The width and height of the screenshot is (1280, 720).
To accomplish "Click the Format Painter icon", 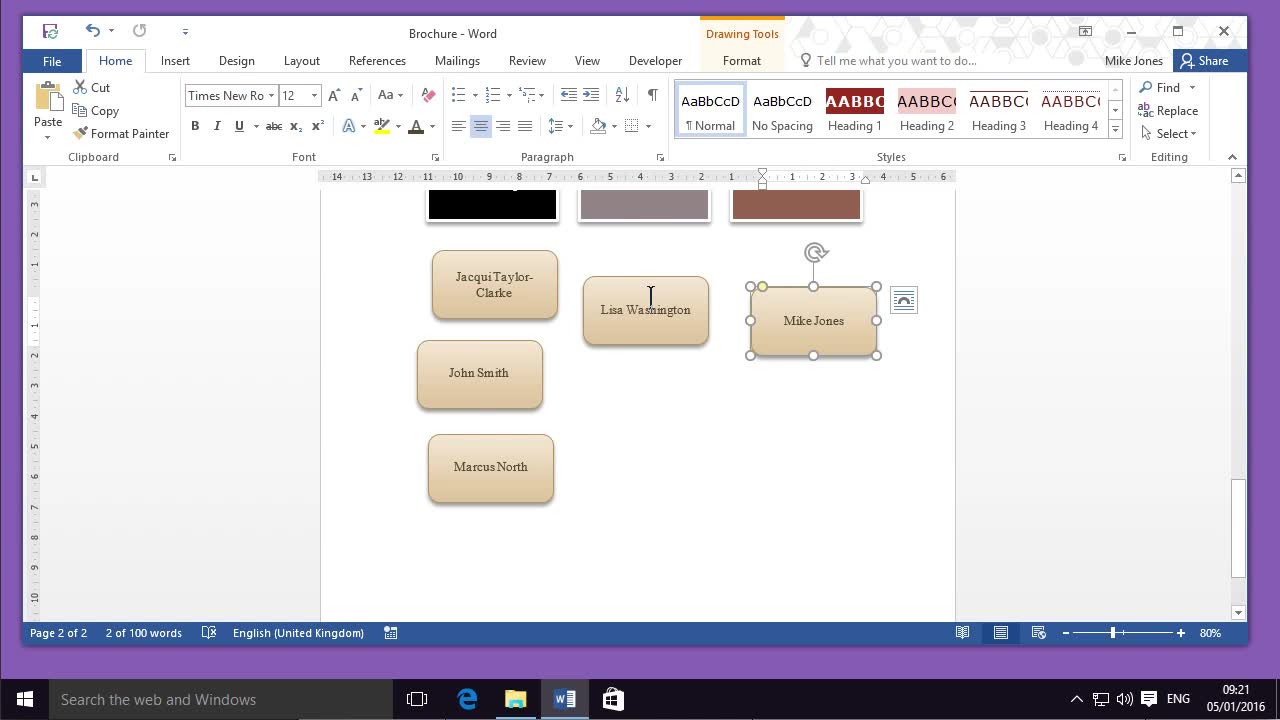I will coord(82,134).
